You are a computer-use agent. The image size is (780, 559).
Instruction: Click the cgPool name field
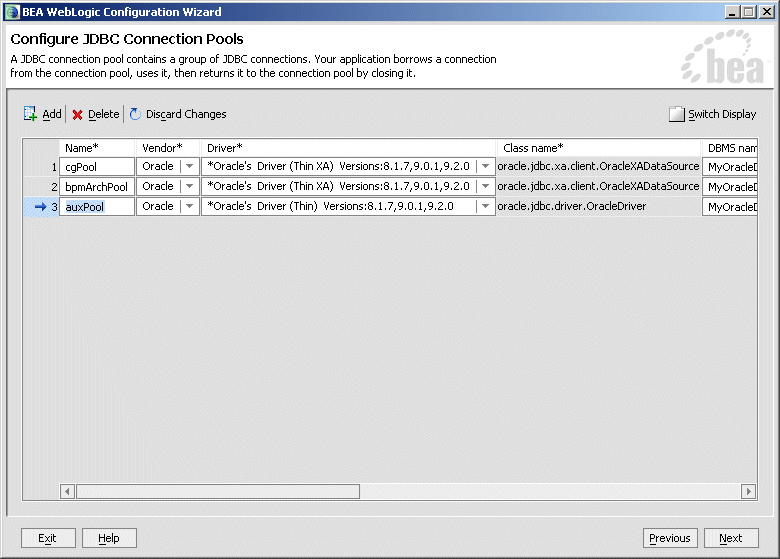point(97,167)
